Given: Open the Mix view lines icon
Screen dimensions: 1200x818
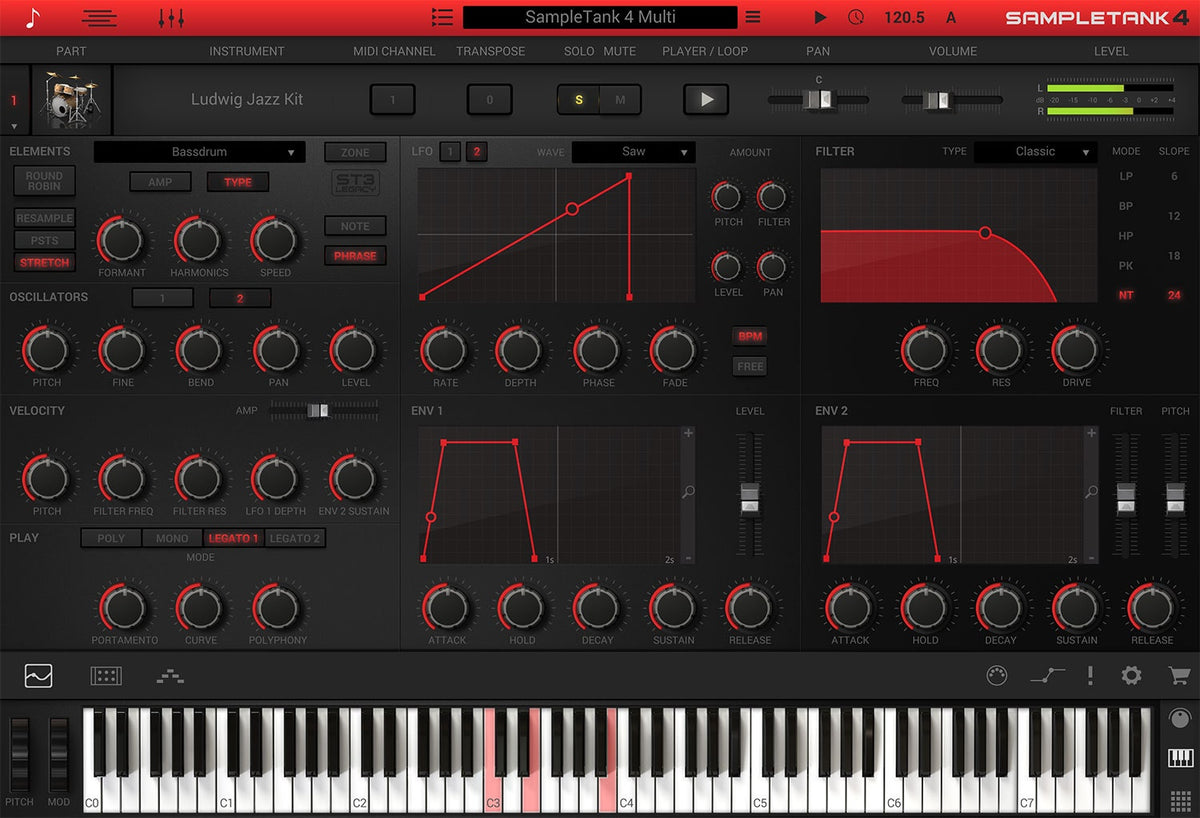Looking at the screenshot, I should [99, 17].
